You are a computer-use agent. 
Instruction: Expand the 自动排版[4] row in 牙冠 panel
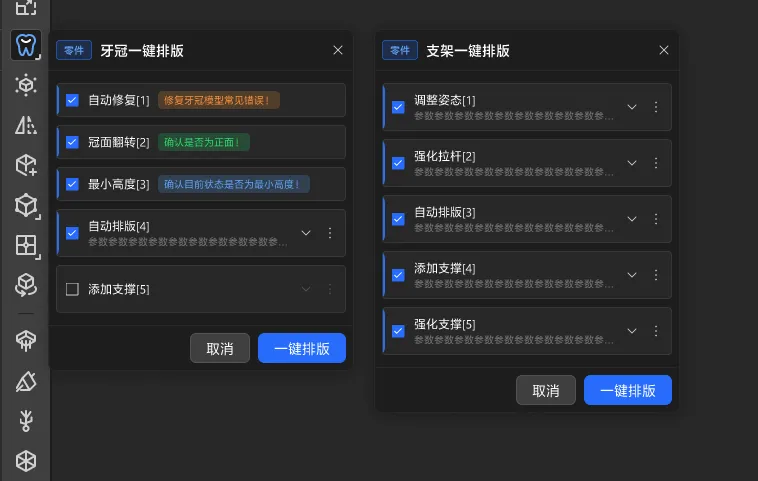tap(306, 233)
